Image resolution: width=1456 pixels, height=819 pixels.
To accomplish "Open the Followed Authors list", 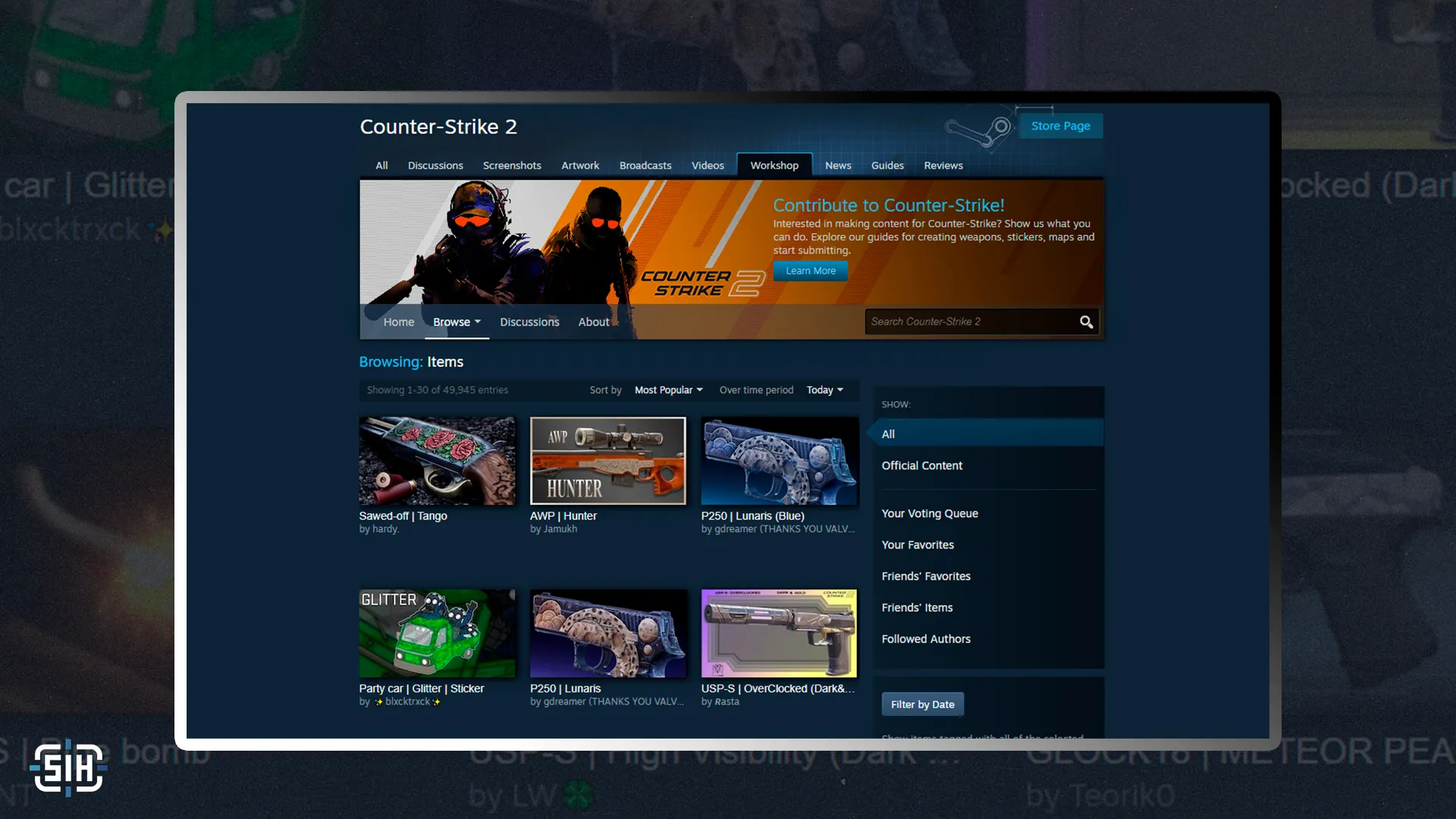I will coord(926,639).
